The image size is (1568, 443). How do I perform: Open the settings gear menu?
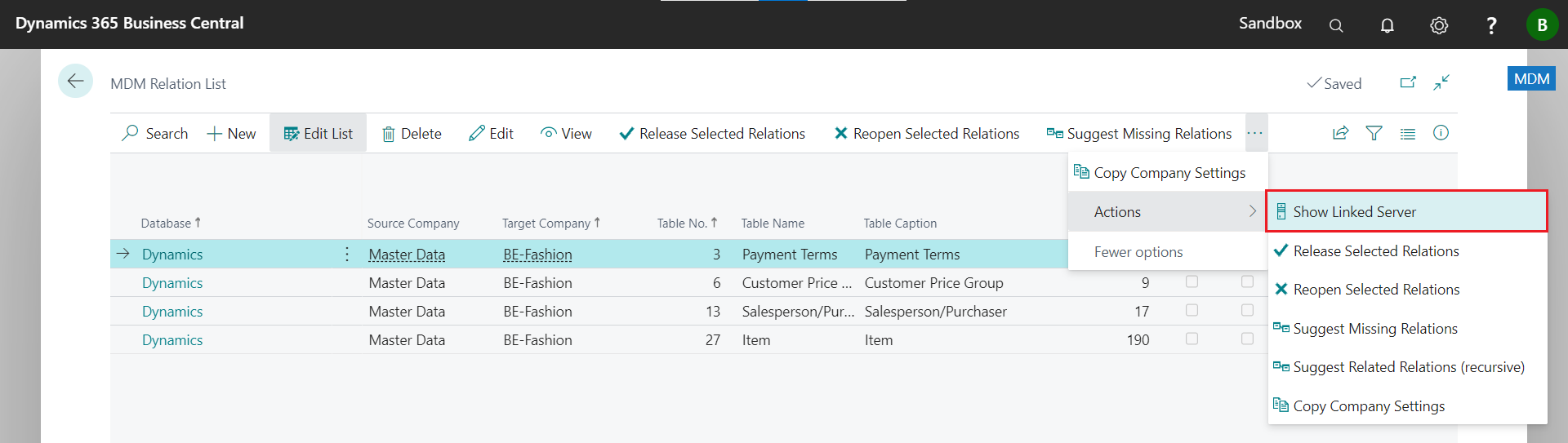click(1439, 25)
